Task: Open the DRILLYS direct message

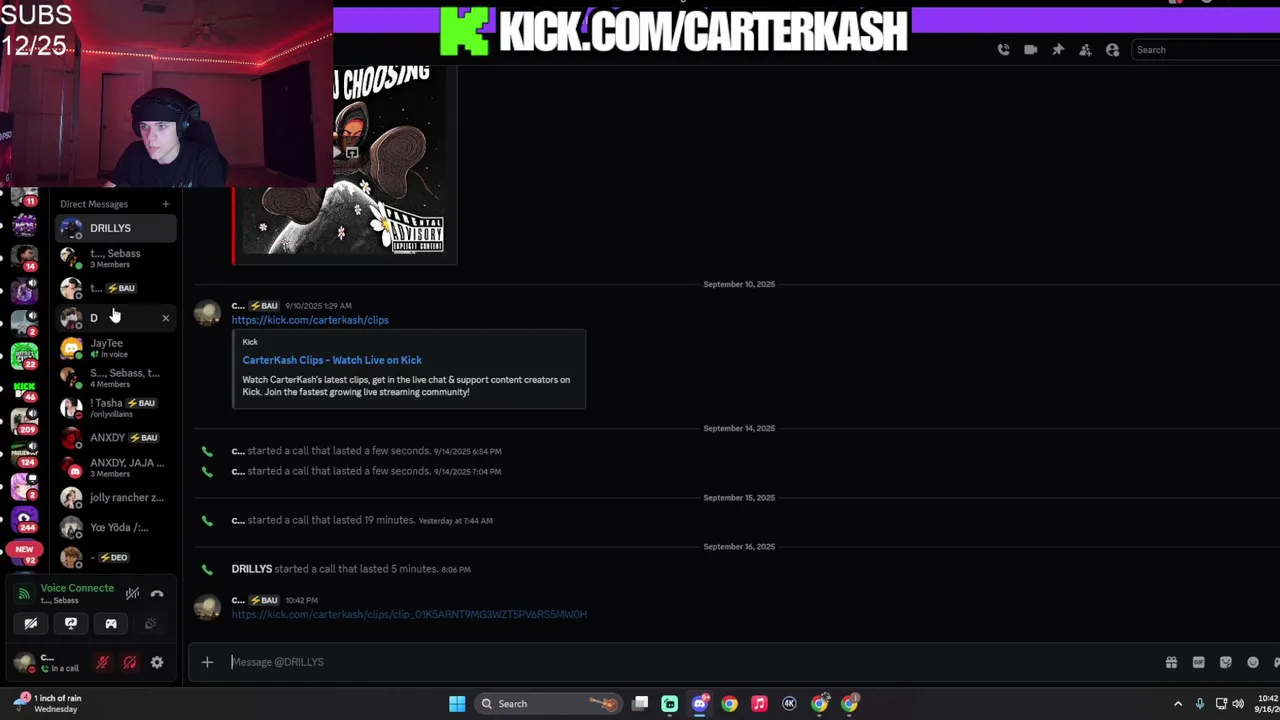Action: click(116, 228)
